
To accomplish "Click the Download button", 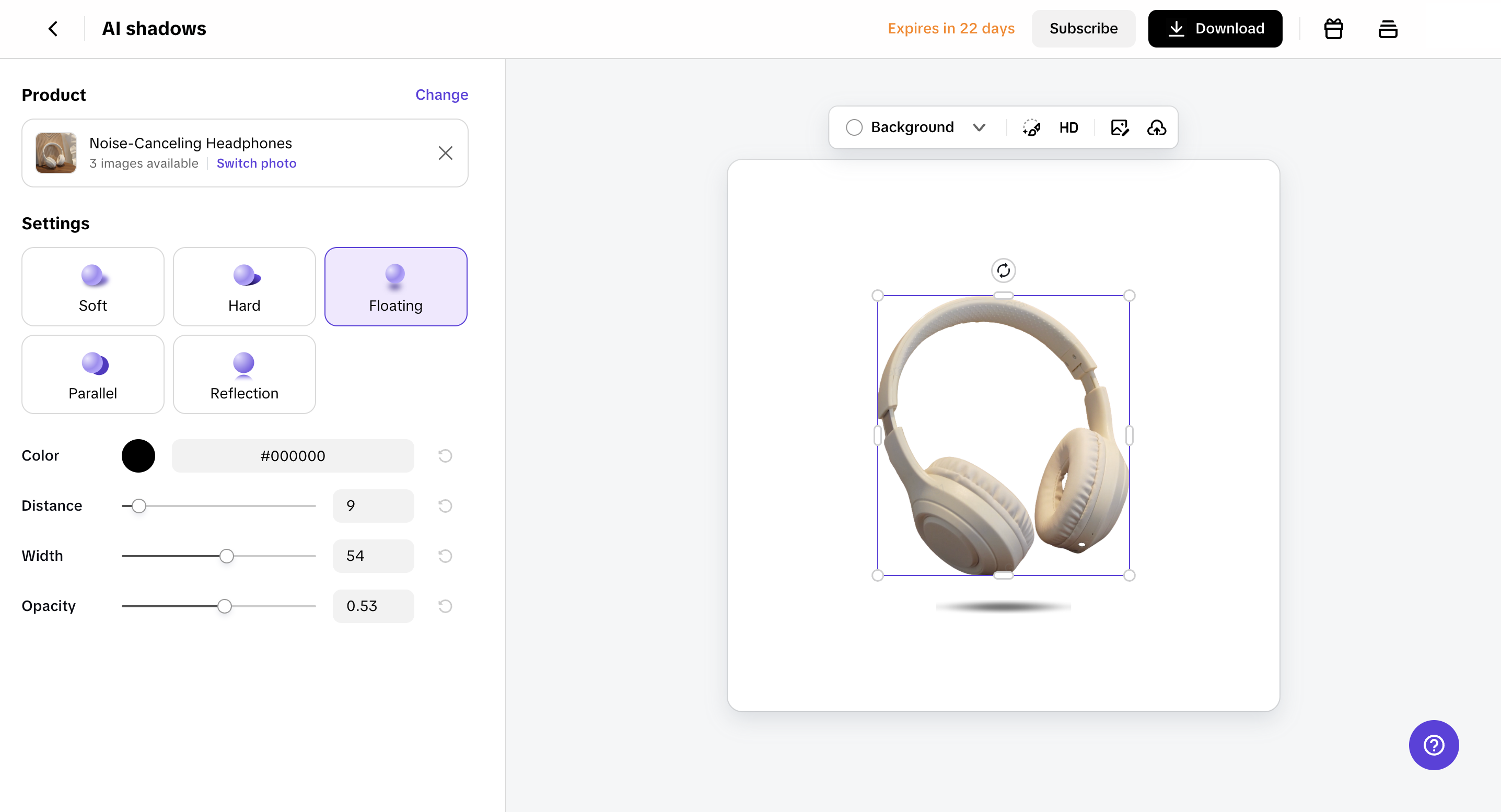I will click(x=1215, y=28).
